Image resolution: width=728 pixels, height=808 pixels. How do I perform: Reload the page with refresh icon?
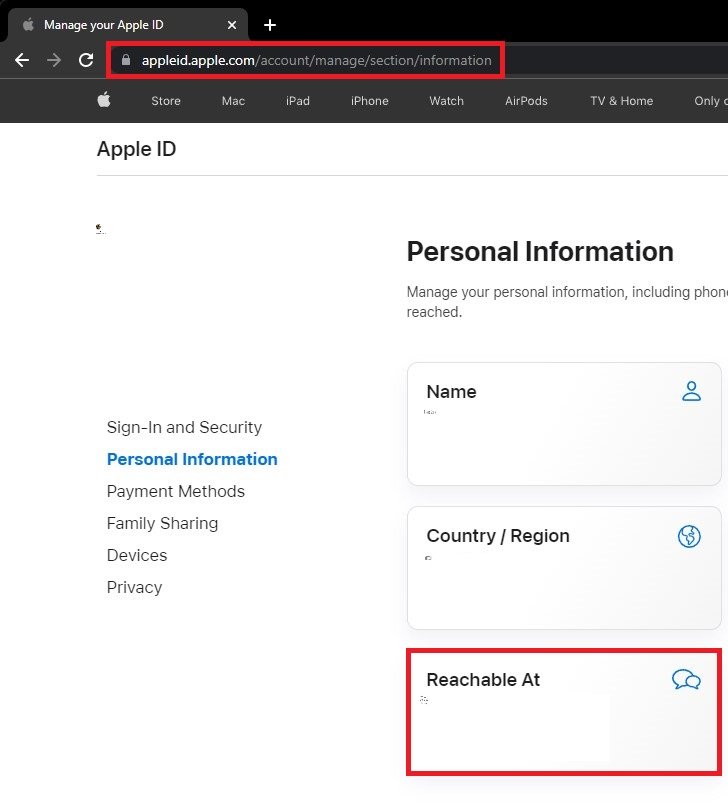click(86, 60)
